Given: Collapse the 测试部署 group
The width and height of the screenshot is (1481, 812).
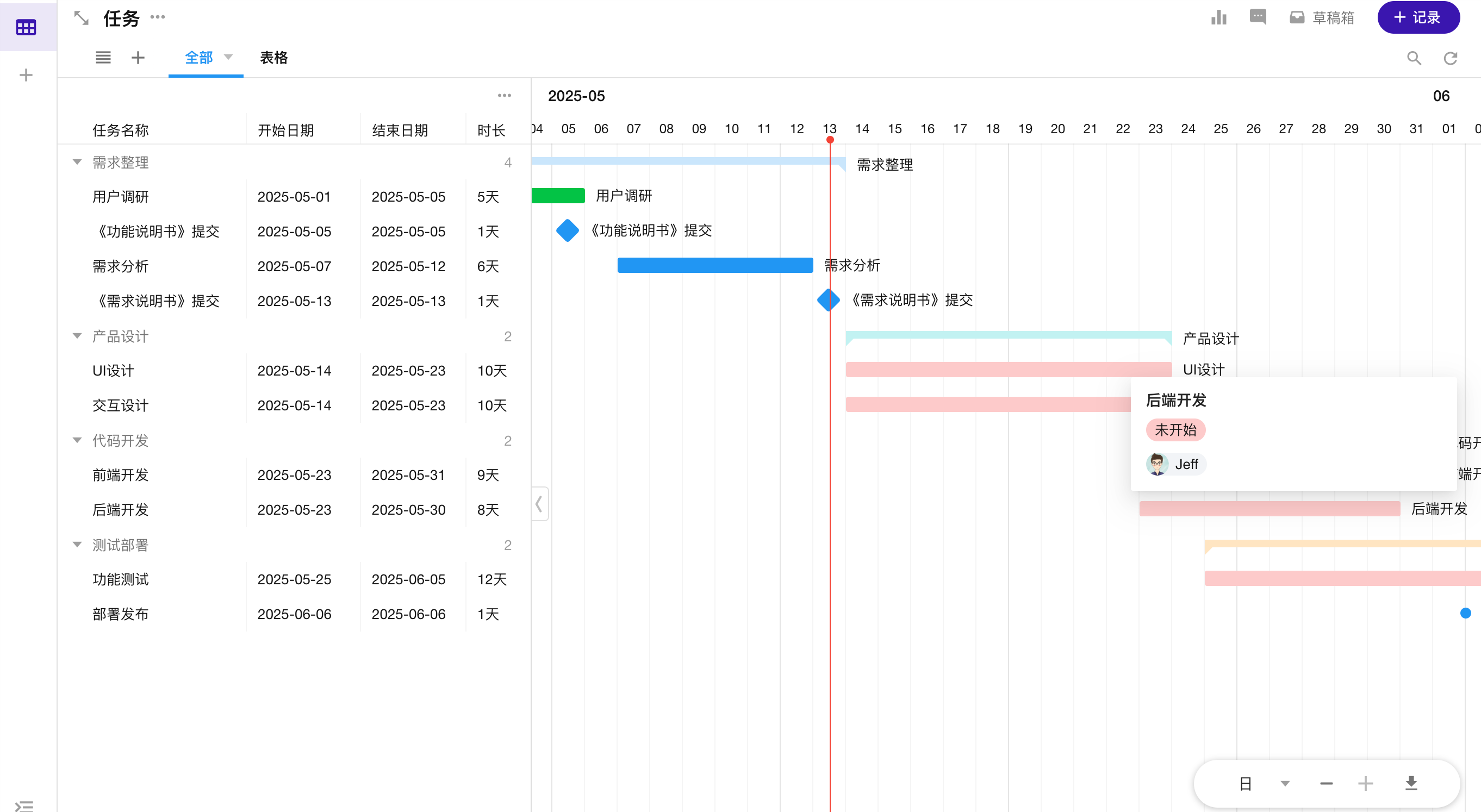Looking at the screenshot, I should point(77,545).
